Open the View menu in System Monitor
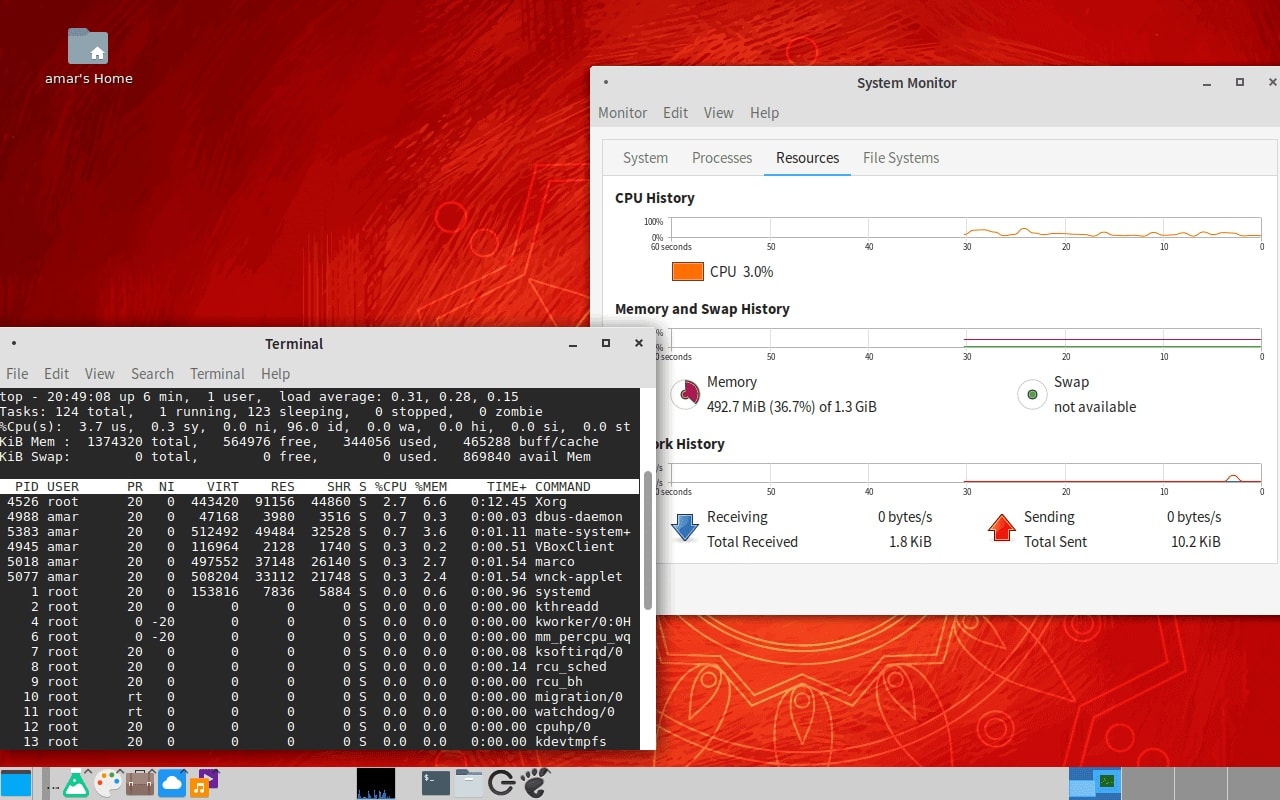1280x800 pixels. [x=718, y=113]
